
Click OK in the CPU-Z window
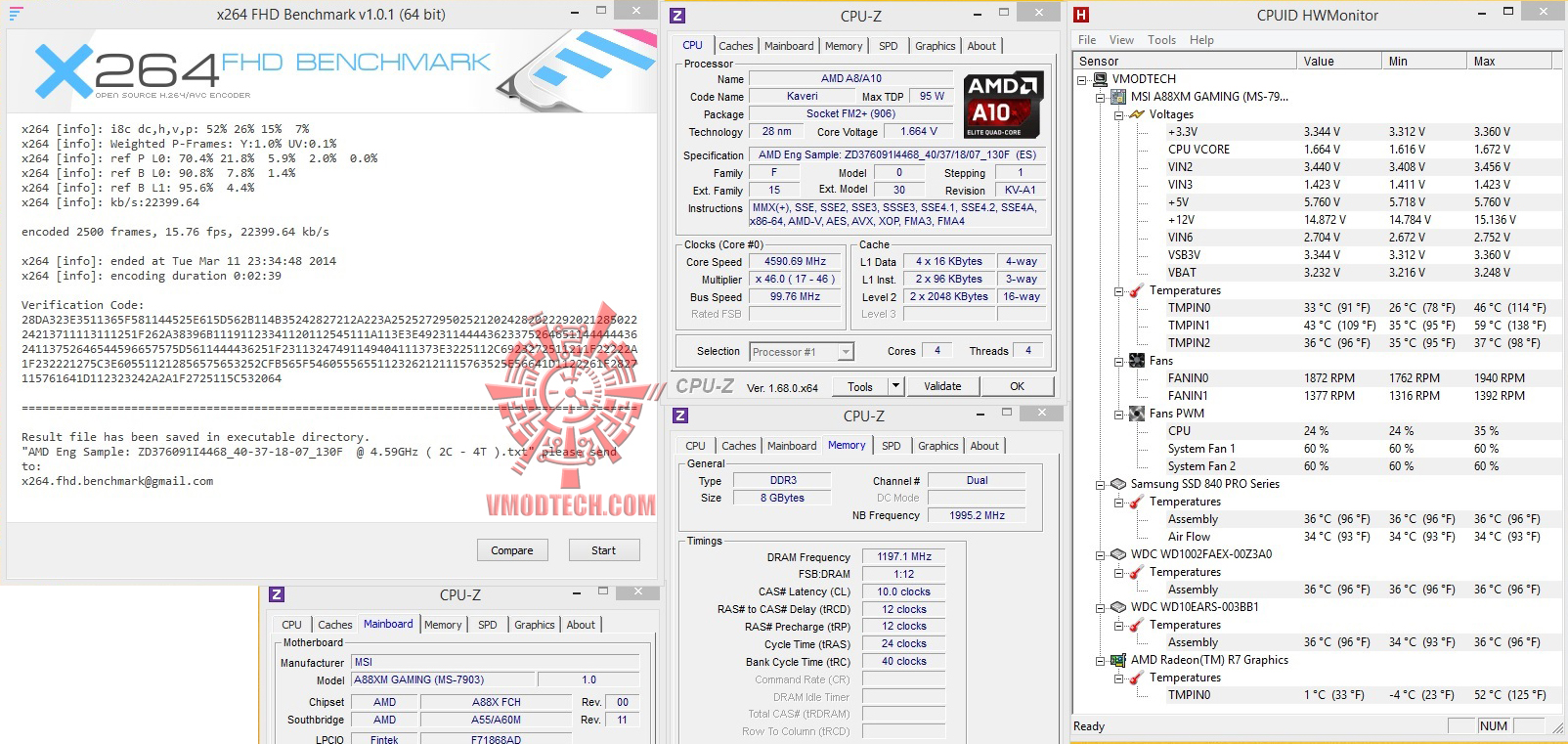[1018, 386]
